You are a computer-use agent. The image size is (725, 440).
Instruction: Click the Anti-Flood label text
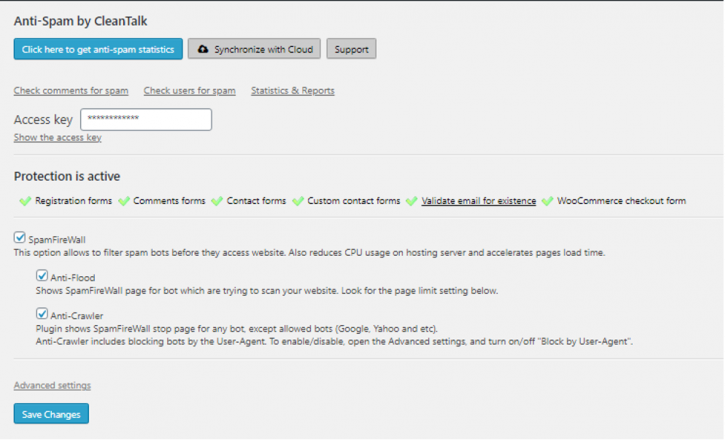tap(73, 278)
